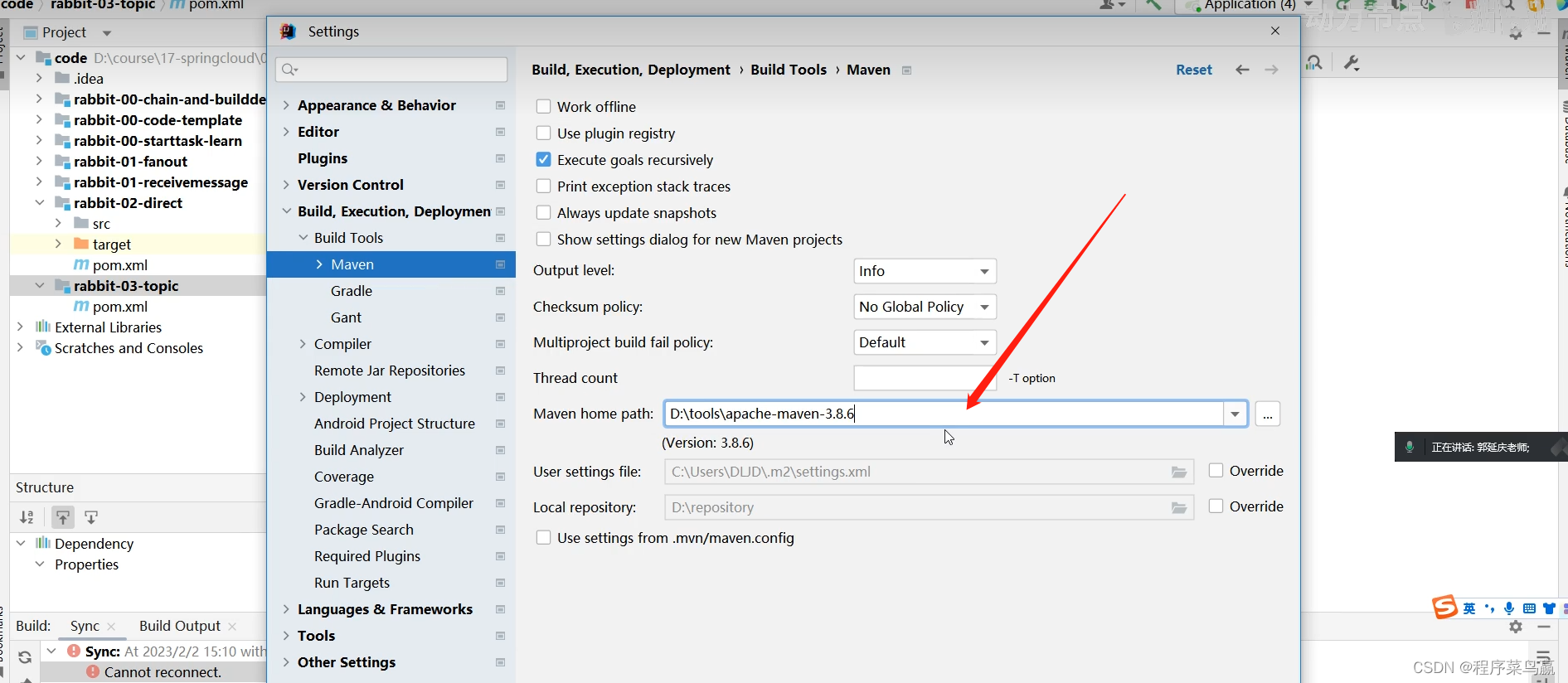Check Override for Local repository
The width and height of the screenshot is (1568, 683).
(x=1216, y=506)
